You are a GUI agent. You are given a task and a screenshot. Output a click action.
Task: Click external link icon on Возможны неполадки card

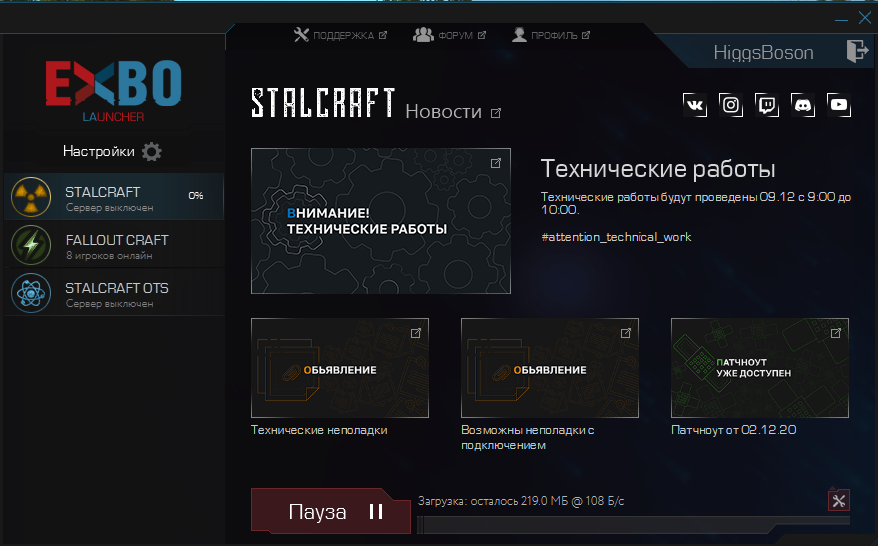click(625, 333)
